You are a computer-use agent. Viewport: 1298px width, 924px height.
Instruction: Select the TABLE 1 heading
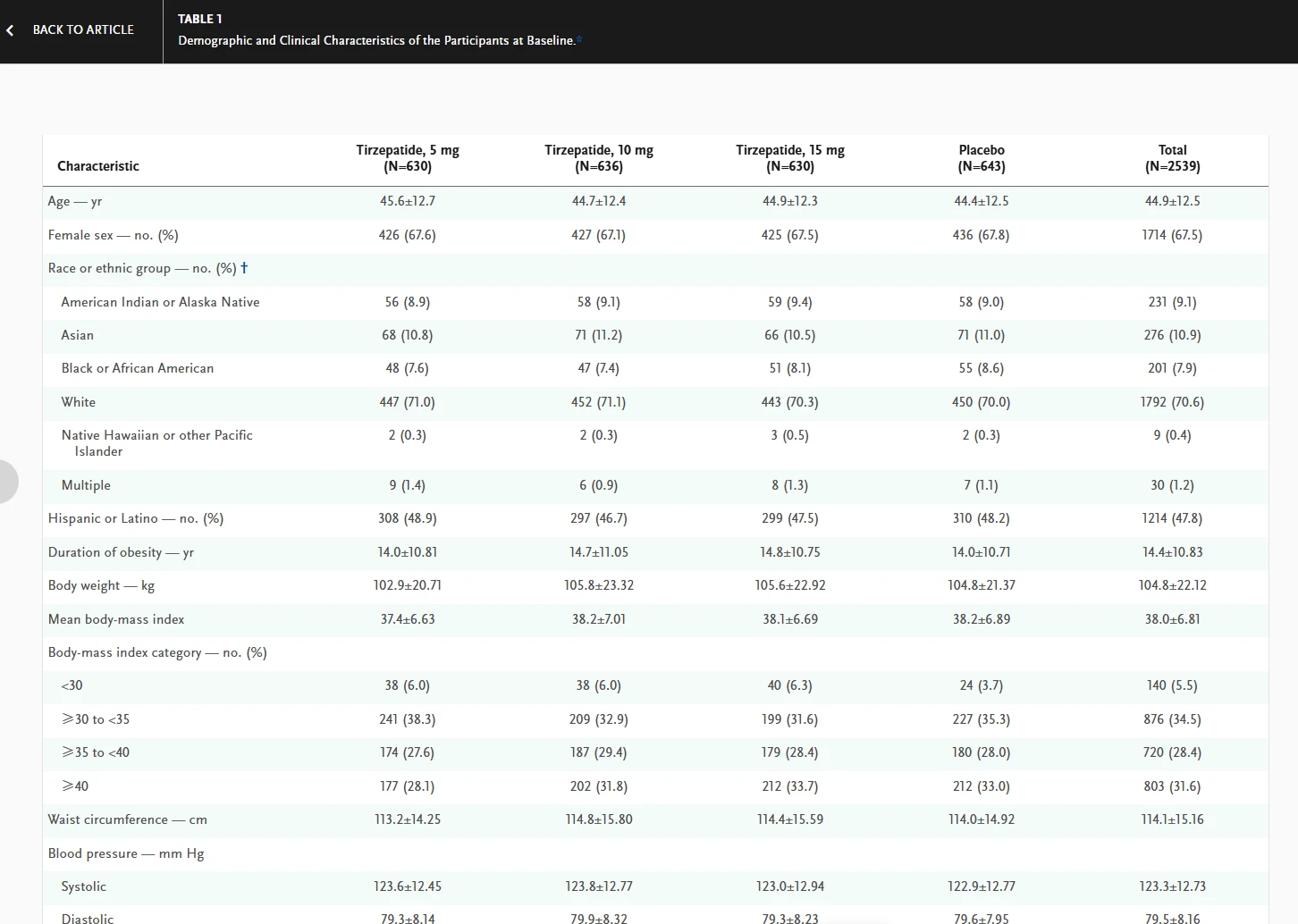200,19
